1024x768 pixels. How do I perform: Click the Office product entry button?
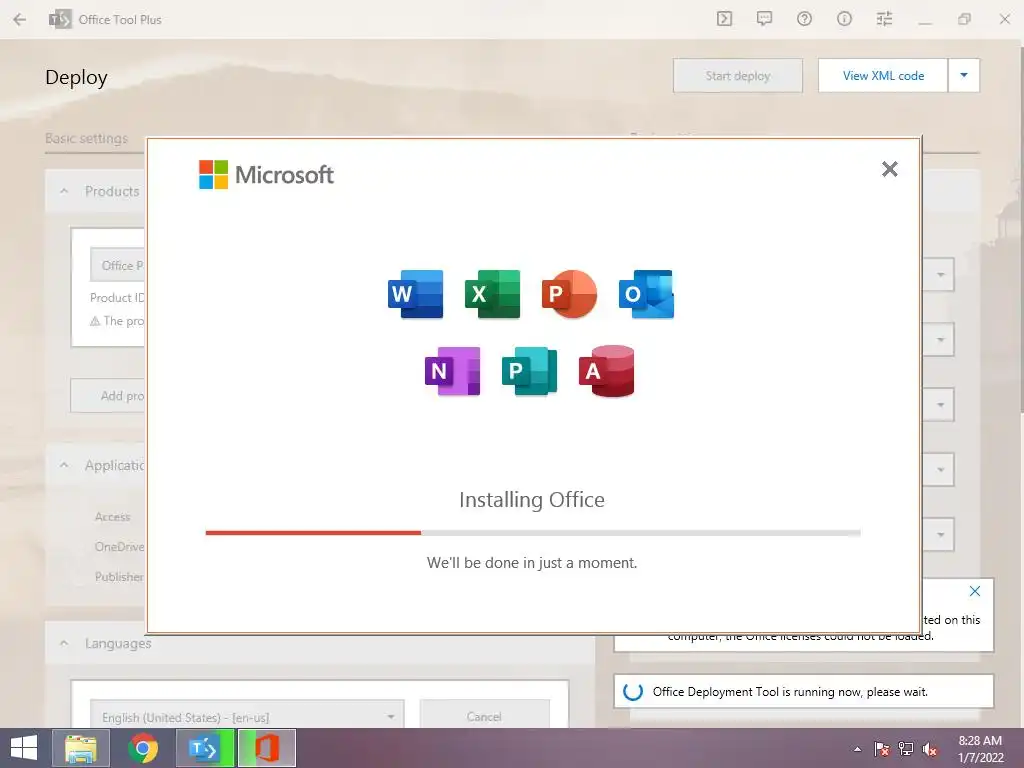118,265
